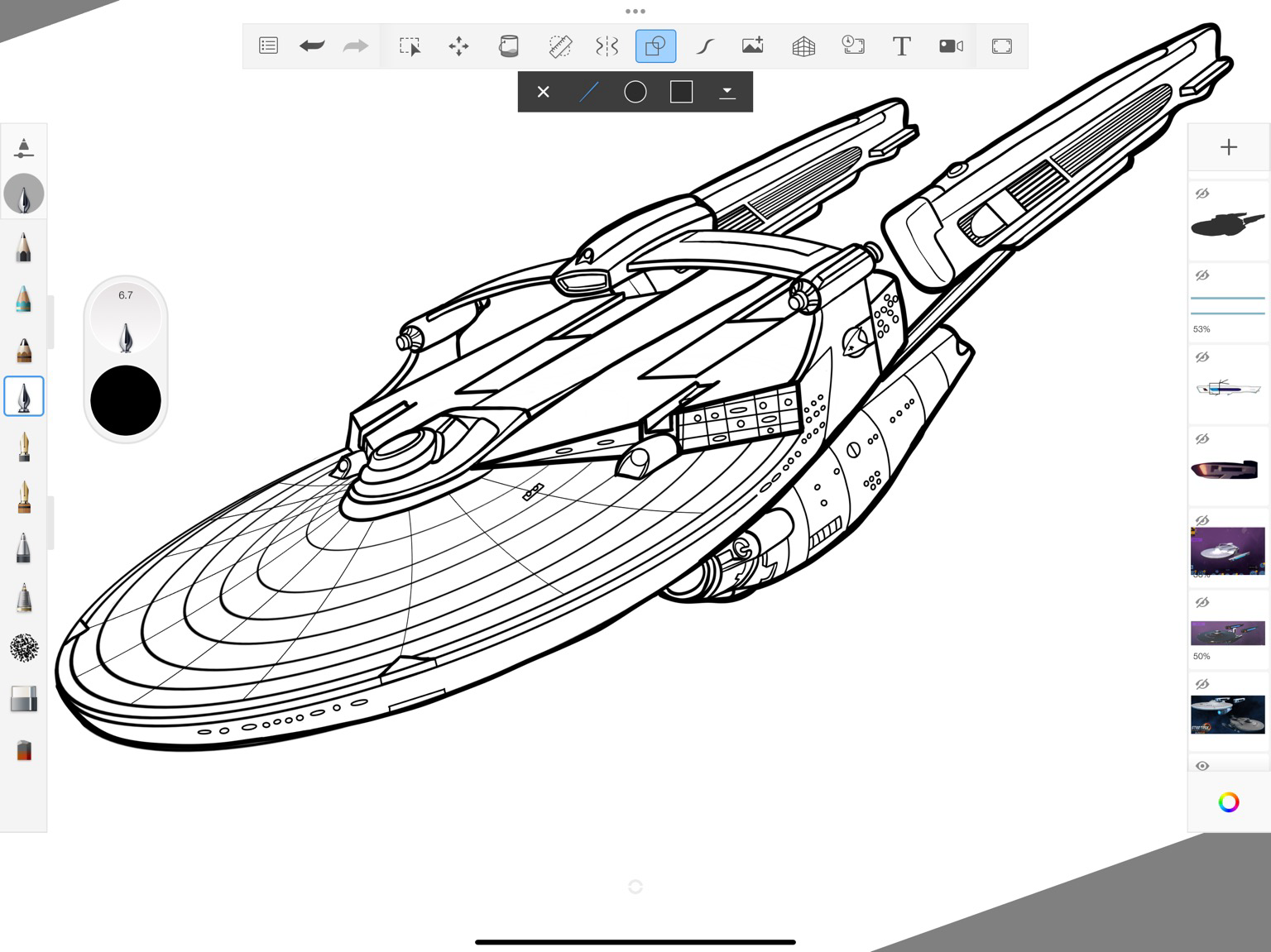1271x952 pixels.
Task: Collapse the draw styles toolbar arrow
Action: (x=727, y=92)
